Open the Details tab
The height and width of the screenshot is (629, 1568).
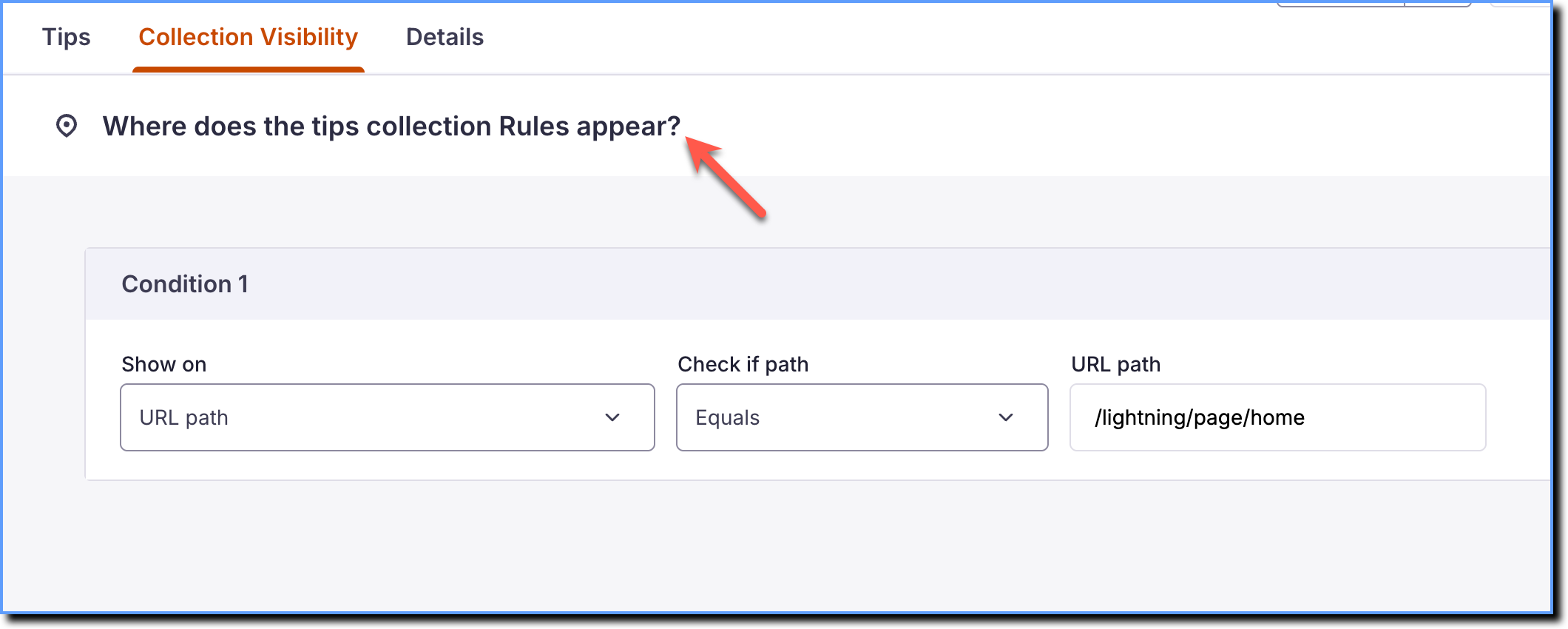pyautogui.click(x=445, y=37)
